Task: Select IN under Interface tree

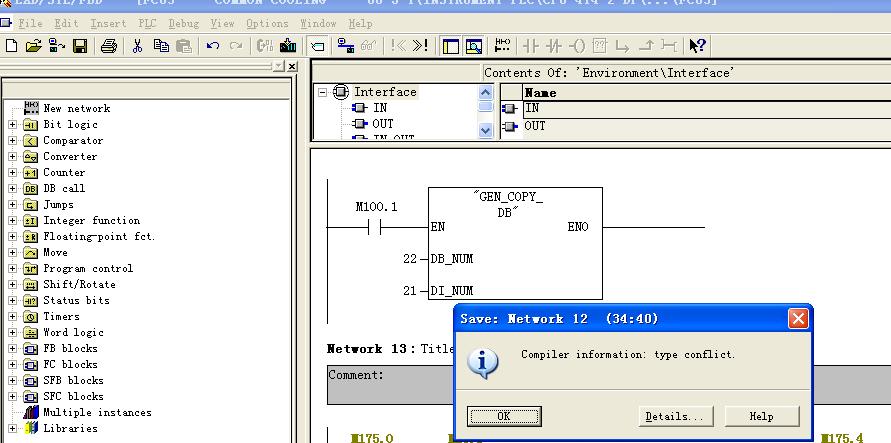Action: (x=380, y=108)
